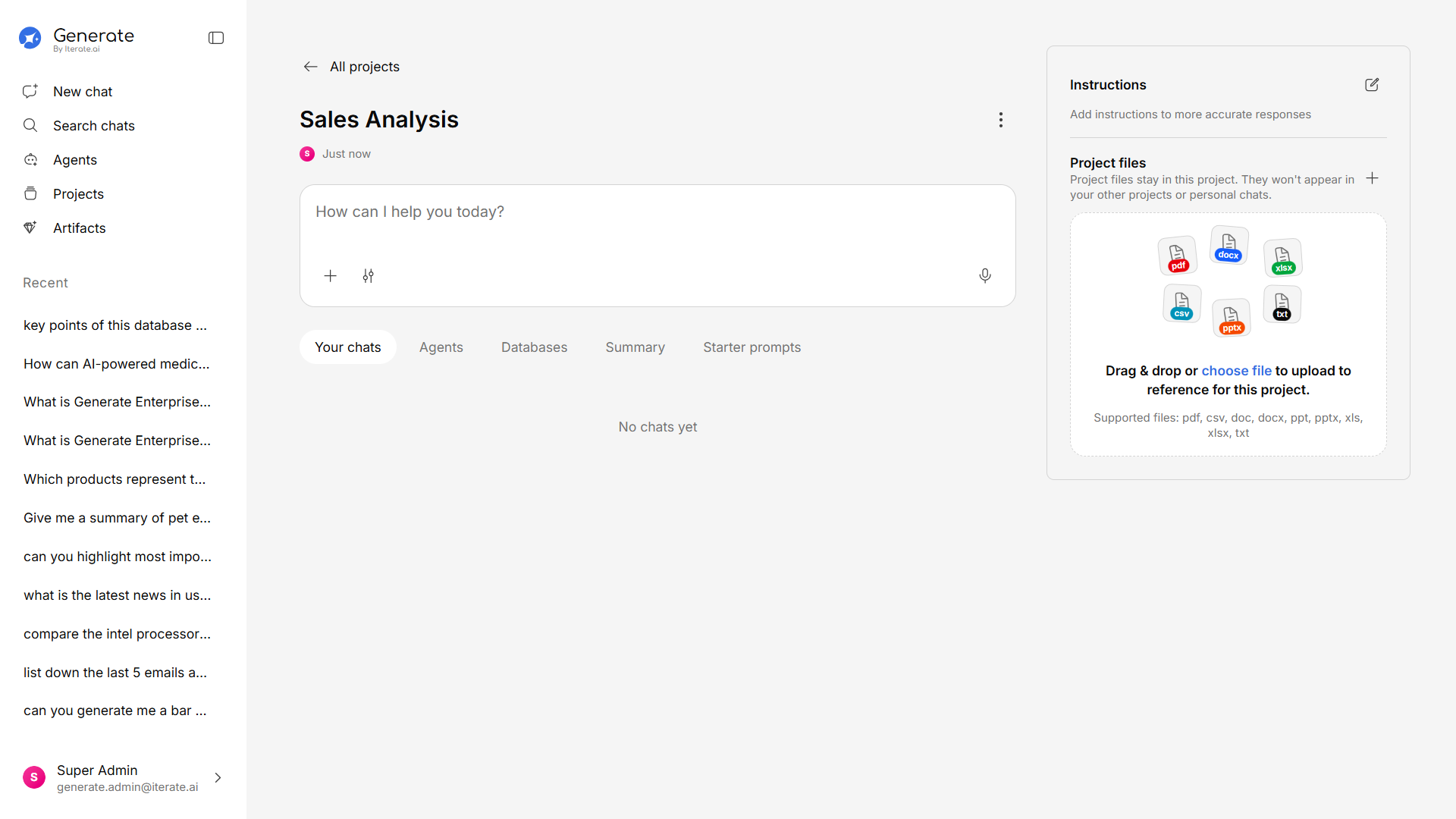1456x819 pixels.
Task: Add project file with plus icon
Action: [1371, 179]
